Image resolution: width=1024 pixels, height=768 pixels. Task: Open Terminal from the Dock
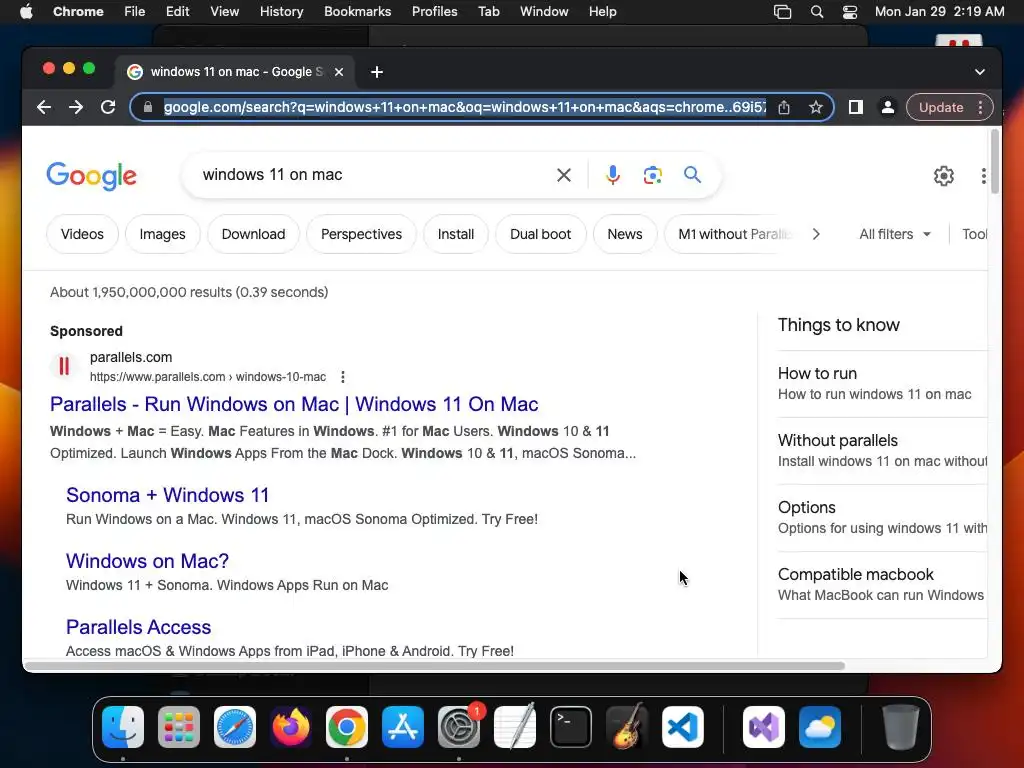[x=571, y=727]
